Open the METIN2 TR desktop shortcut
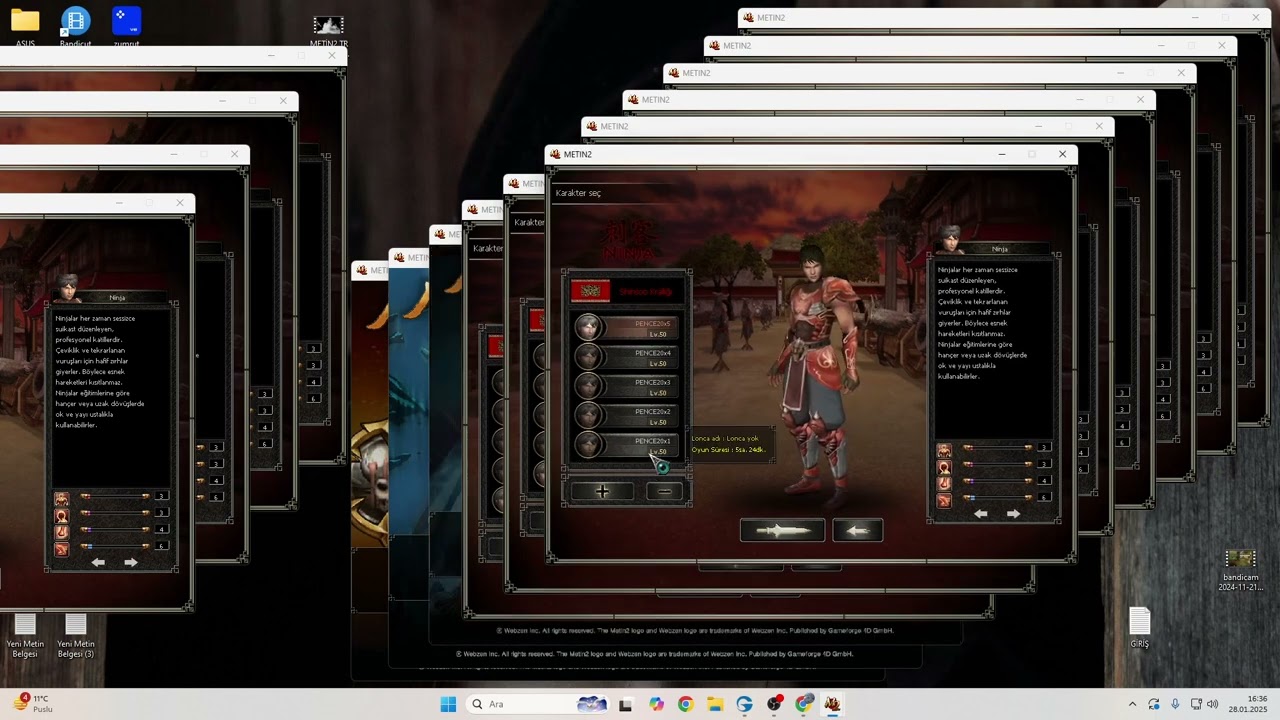Image resolution: width=1280 pixels, height=720 pixels. (328, 31)
